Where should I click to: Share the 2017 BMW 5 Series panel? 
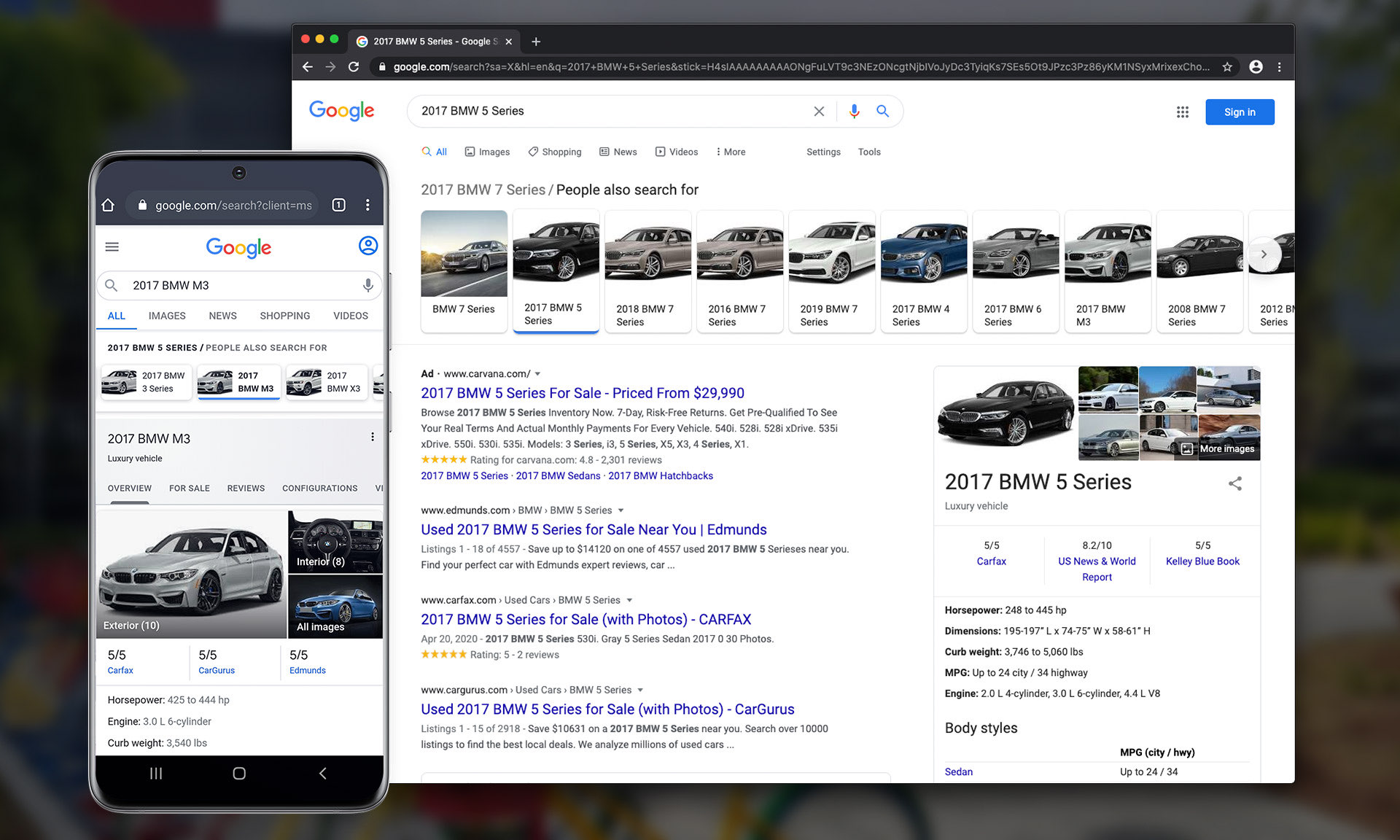[1234, 483]
